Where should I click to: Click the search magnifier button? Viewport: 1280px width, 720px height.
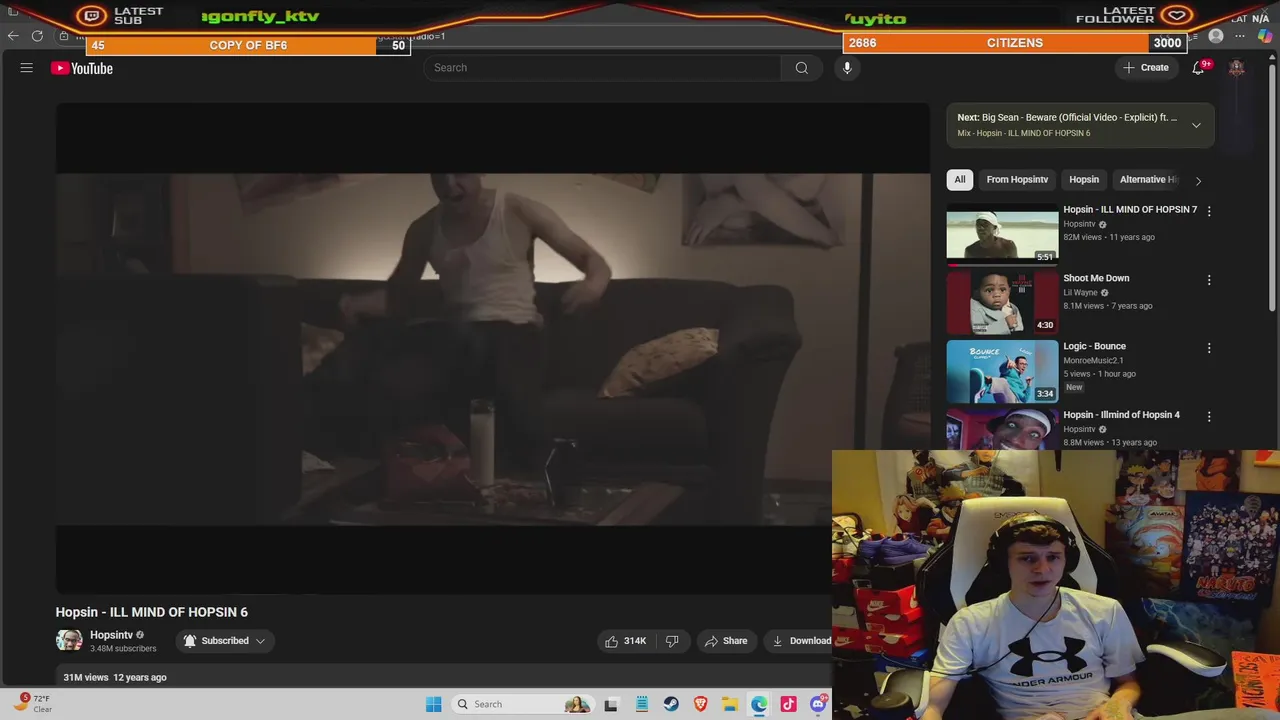pos(802,68)
